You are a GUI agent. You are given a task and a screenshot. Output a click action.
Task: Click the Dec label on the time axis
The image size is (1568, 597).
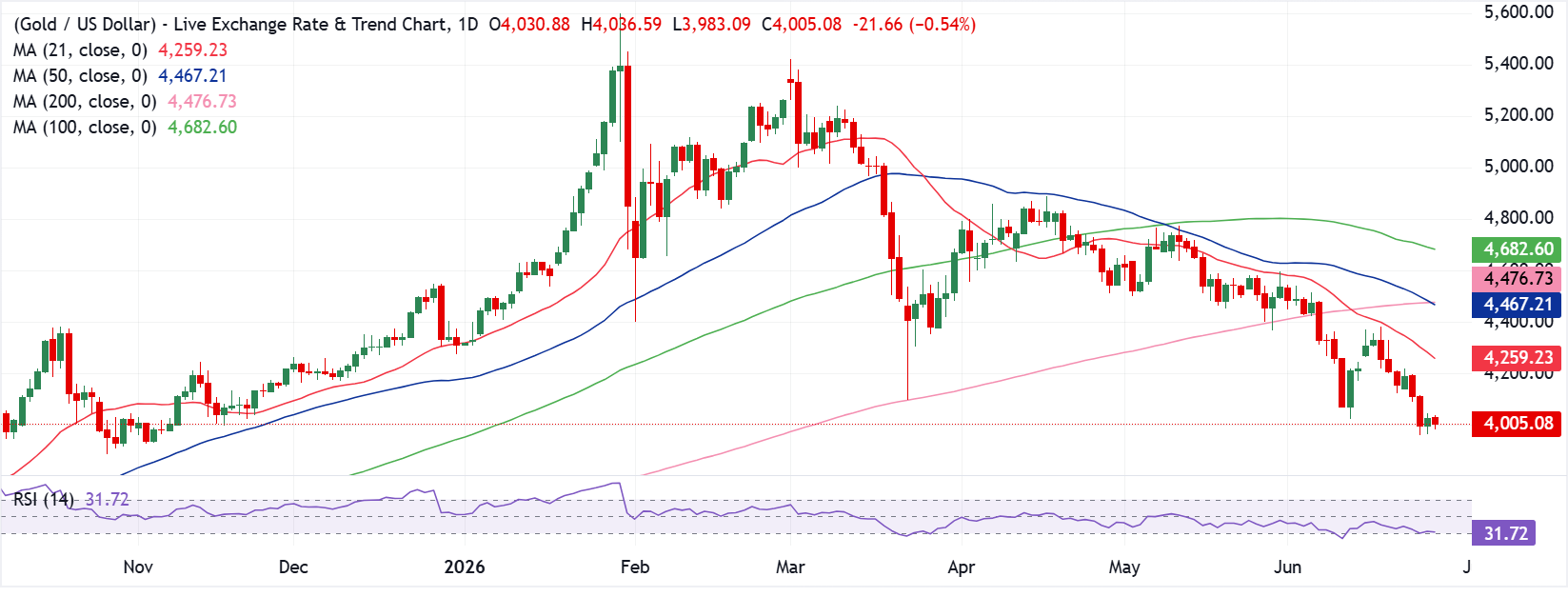293,567
